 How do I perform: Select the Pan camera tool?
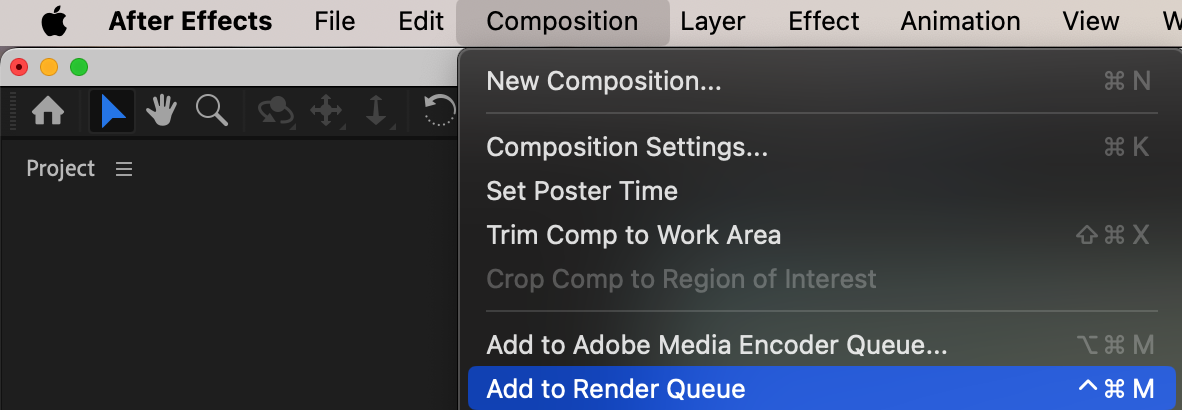[x=326, y=111]
